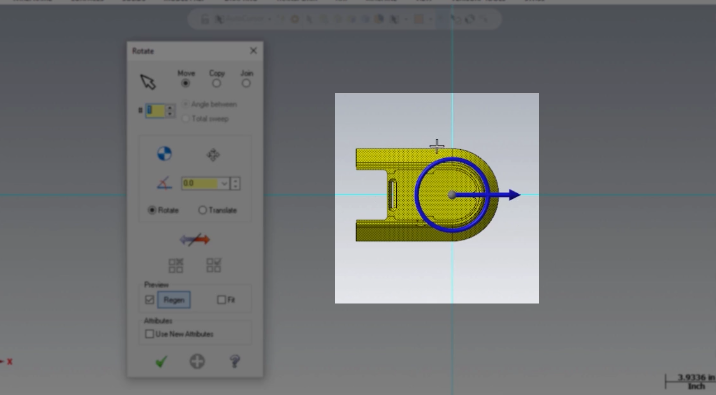This screenshot has height=395, width=716.
Task: Click the select entities arrow icon
Action: [148, 82]
